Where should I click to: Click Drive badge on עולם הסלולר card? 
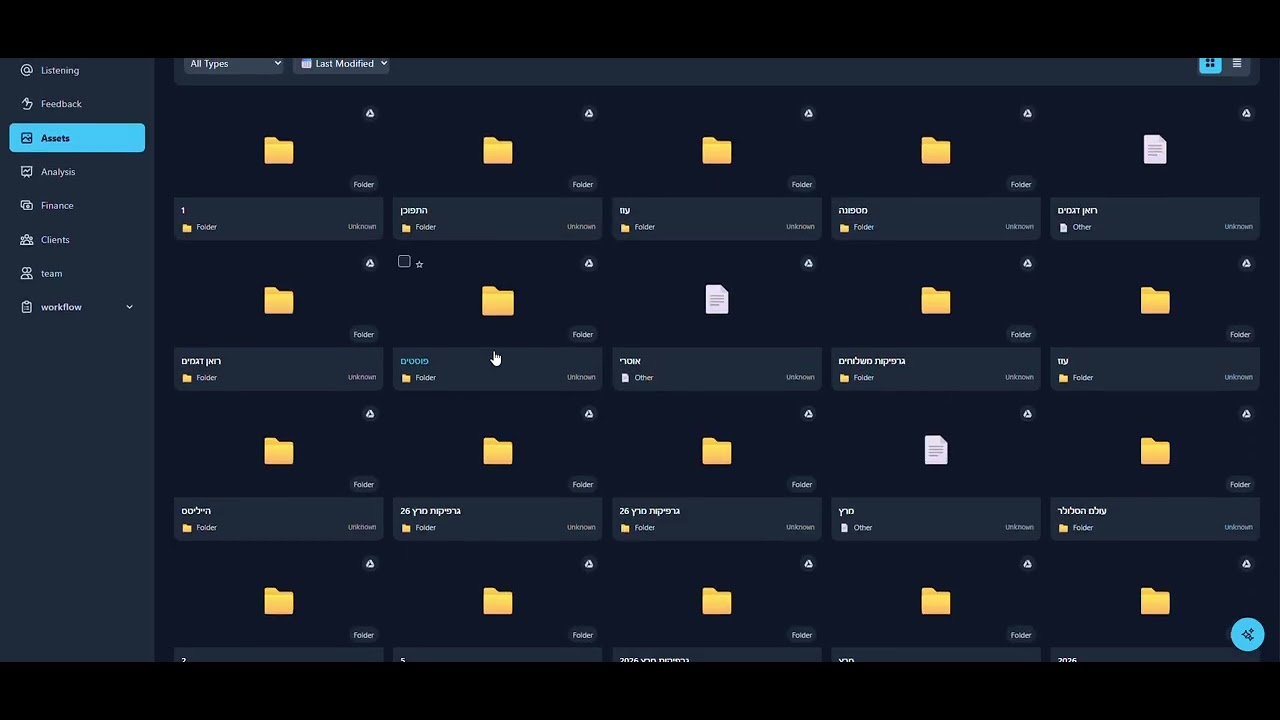(1246, 413)
